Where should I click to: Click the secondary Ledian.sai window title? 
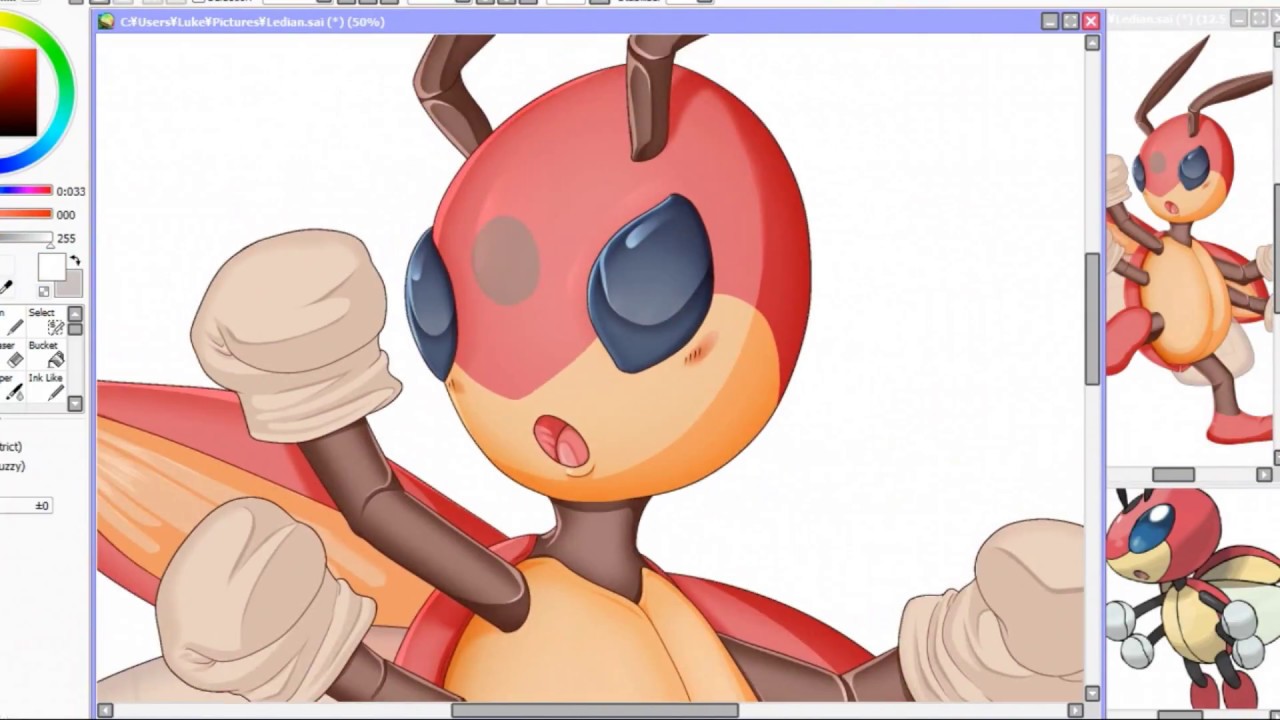pos(1166,19)
